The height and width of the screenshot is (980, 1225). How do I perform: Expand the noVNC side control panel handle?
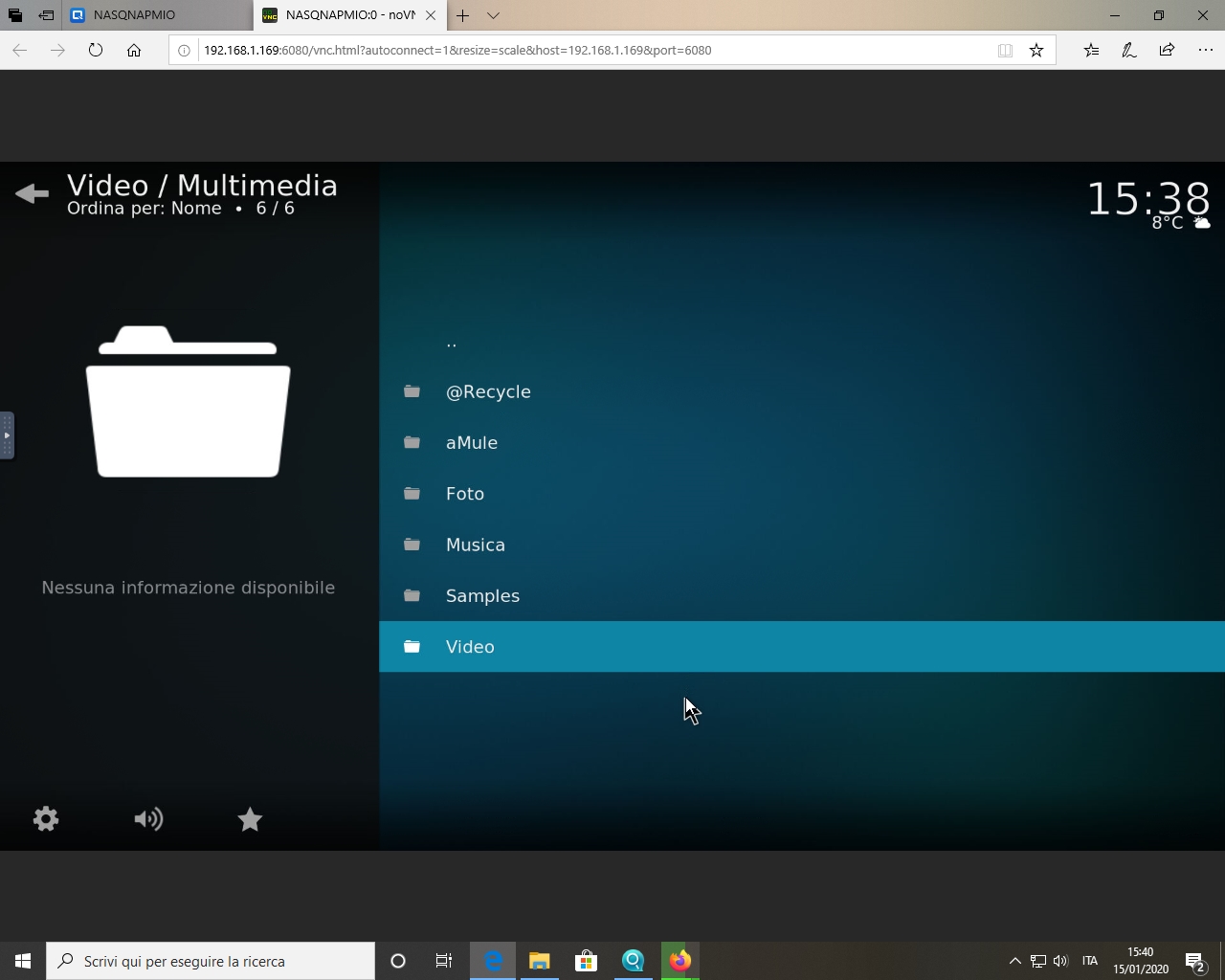7,435
